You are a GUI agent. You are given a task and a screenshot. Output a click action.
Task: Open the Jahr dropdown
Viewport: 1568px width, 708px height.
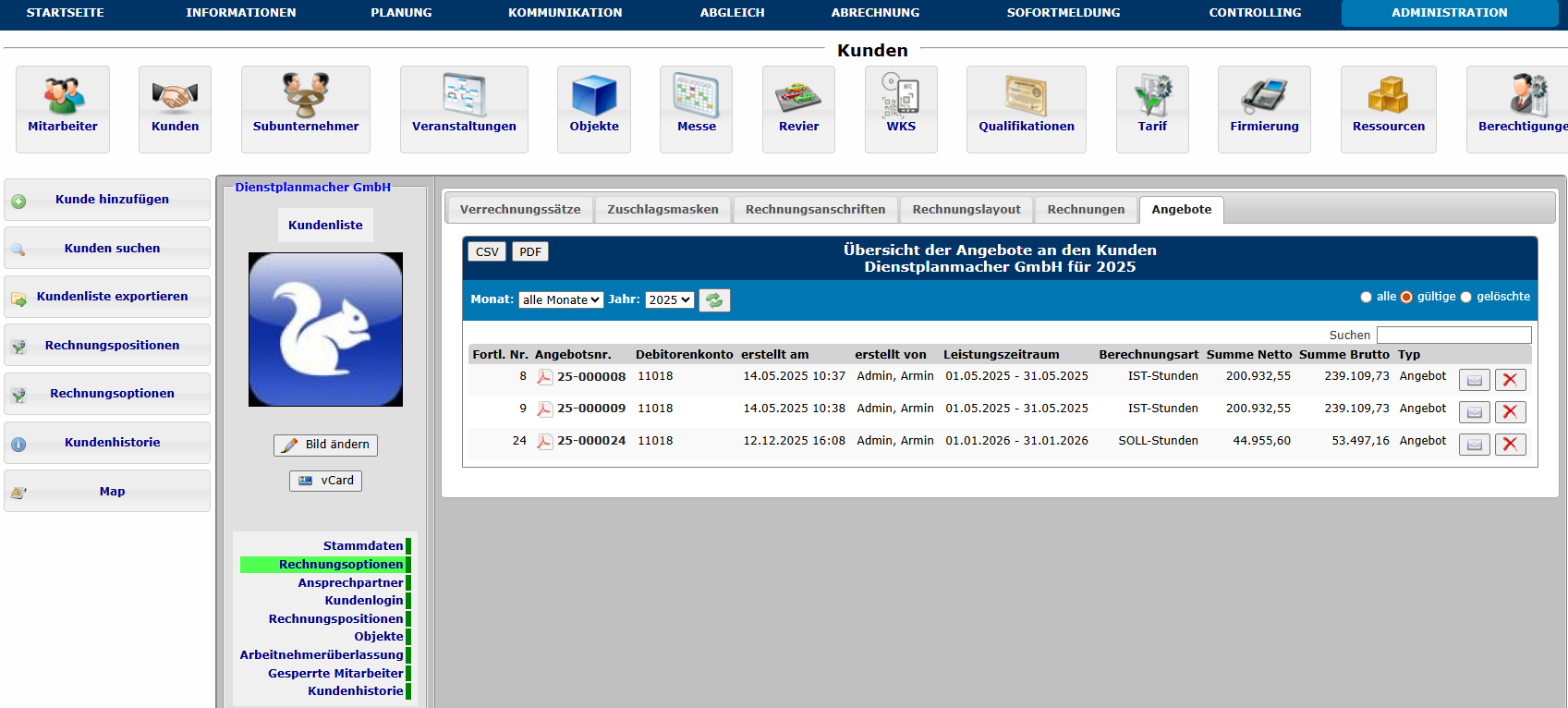(x=669, y=300)
